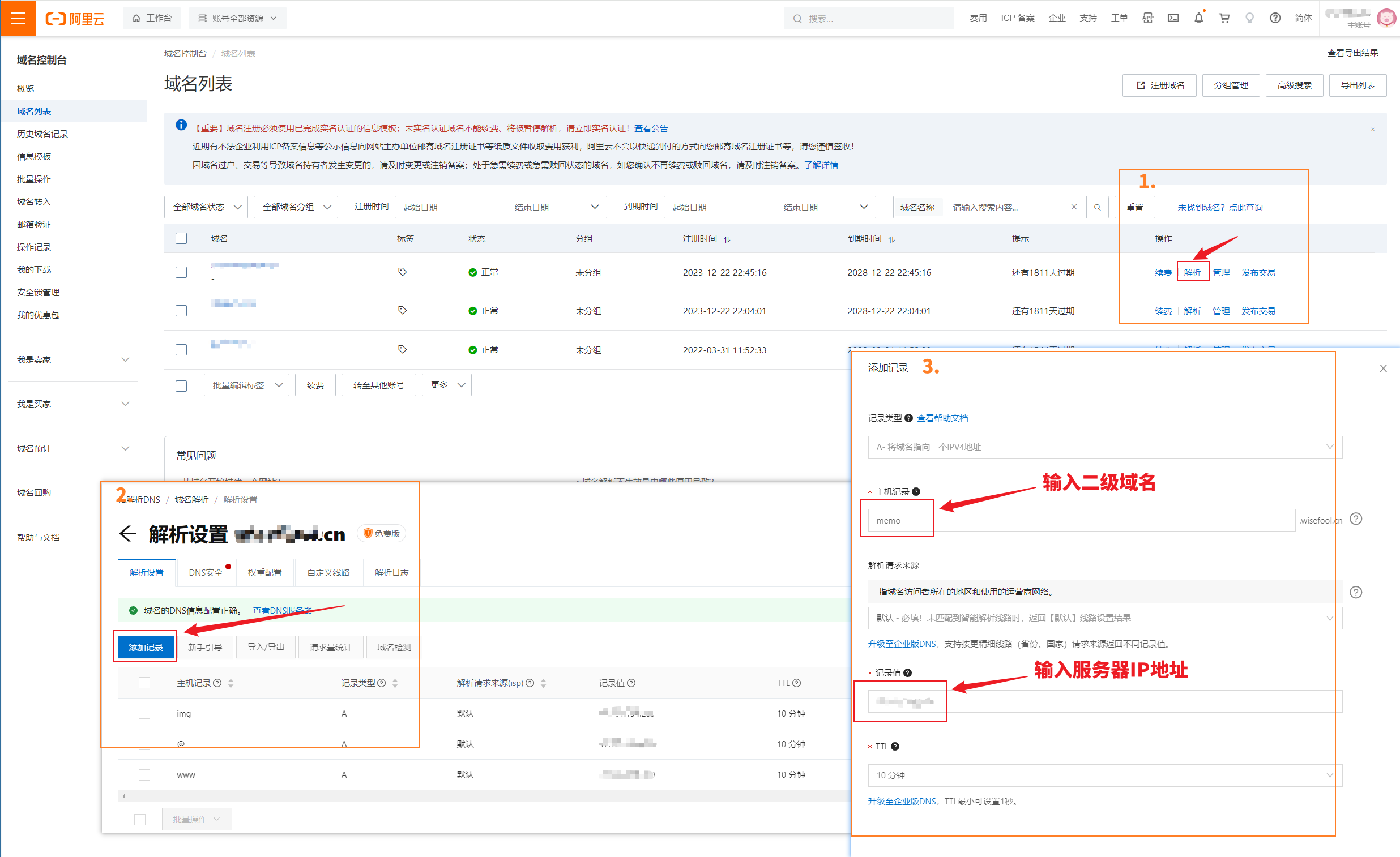This screenshot has height=857, width=1400.
Task: Open 更多 dropdown
Action: [447, 385]
